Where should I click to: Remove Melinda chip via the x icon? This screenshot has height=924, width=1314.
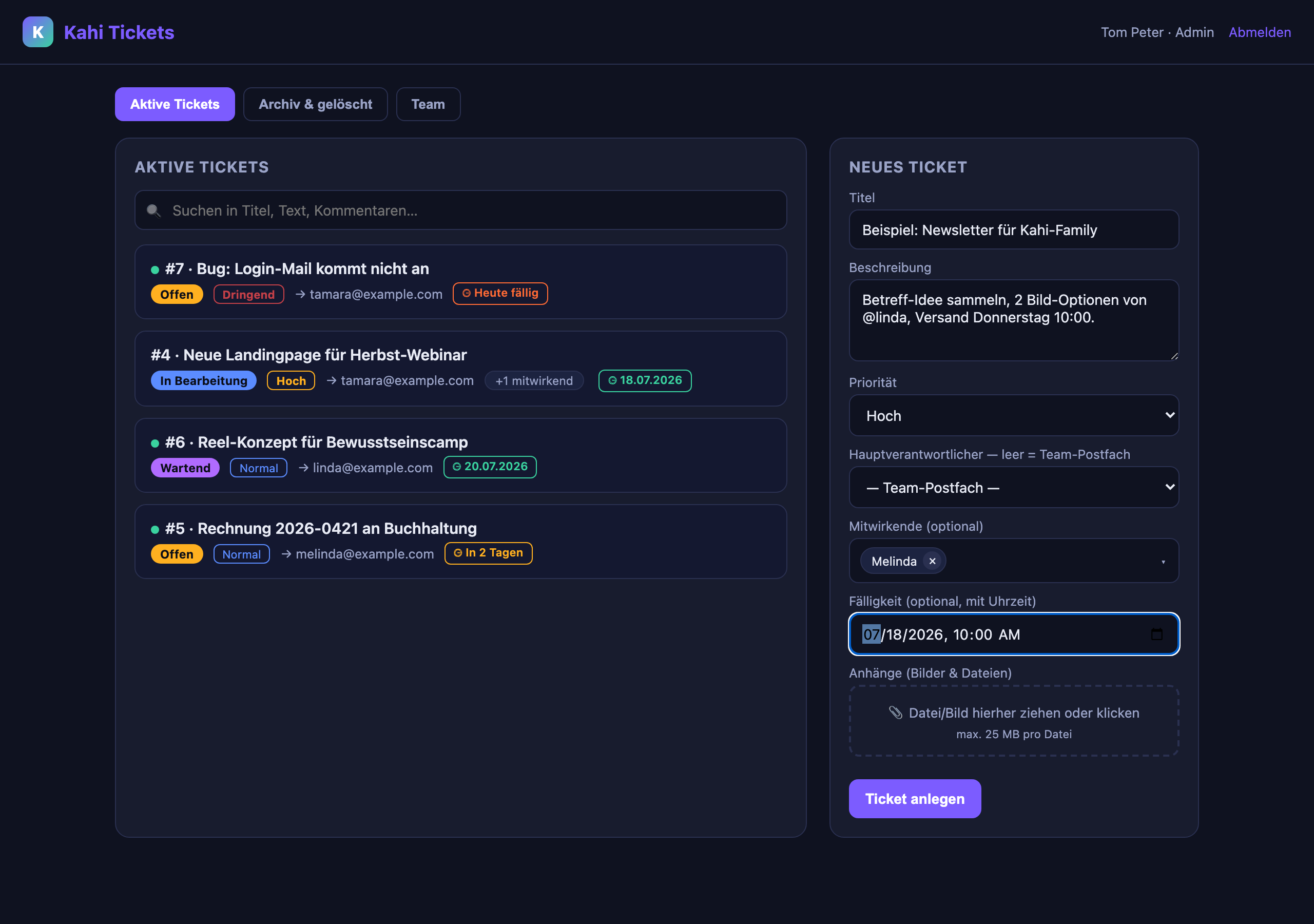(932, 561)
